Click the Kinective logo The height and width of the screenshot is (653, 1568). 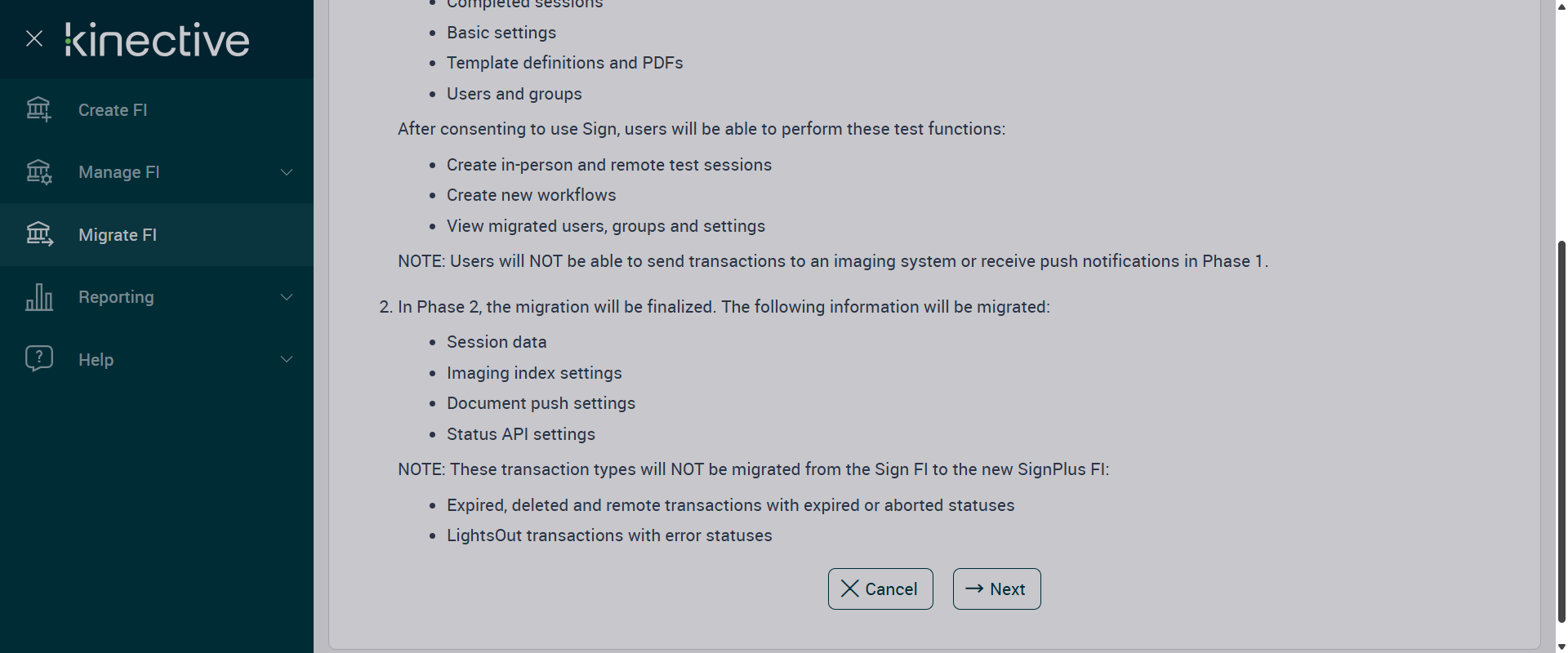click(158, 40)
